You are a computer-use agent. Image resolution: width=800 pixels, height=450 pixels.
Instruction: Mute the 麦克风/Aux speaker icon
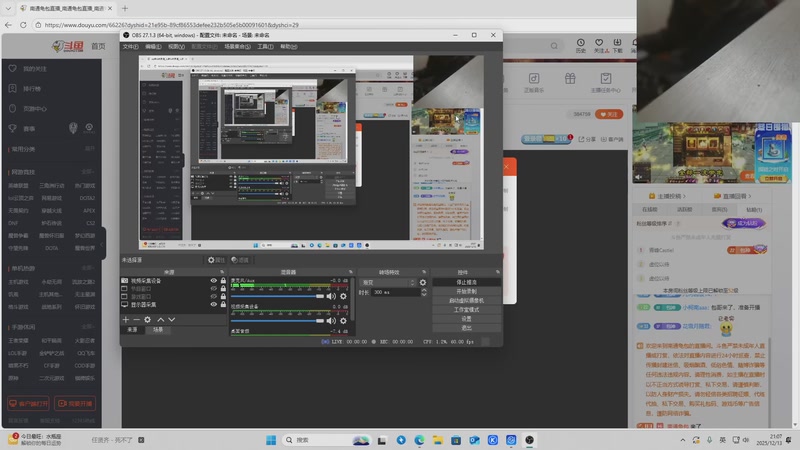point(331,295)
